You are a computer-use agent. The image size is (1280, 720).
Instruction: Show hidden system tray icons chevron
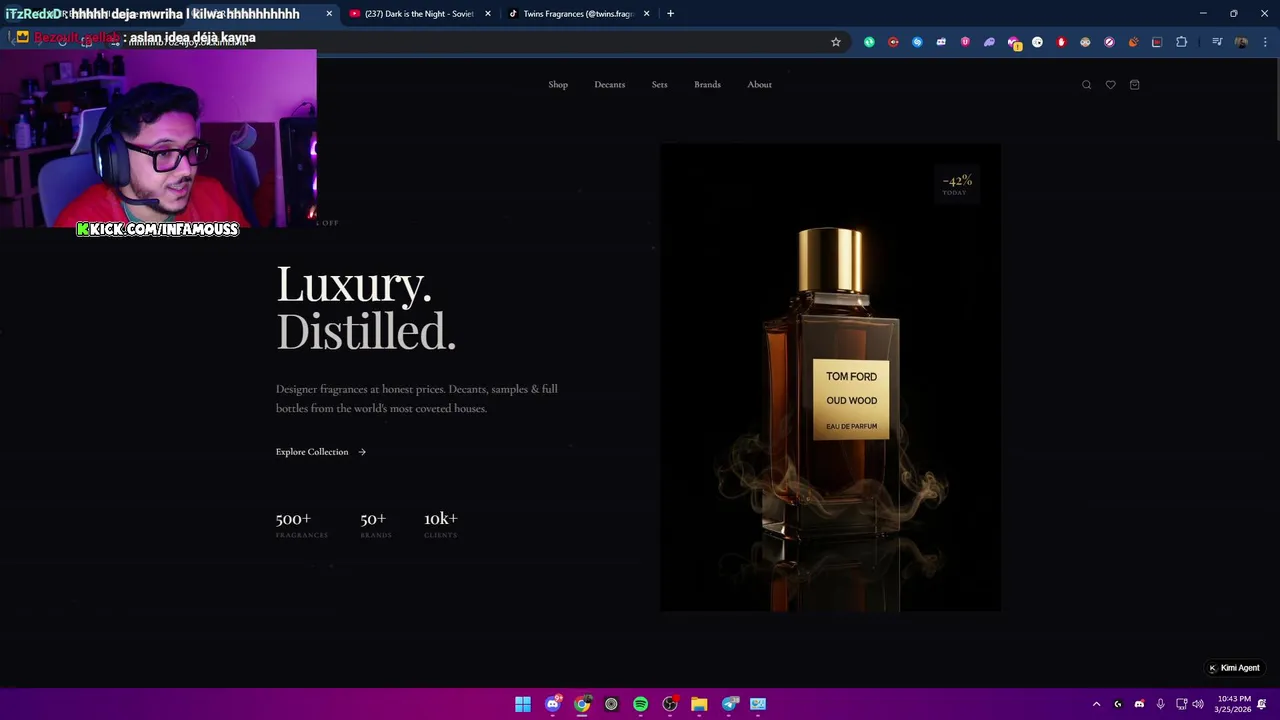click(x=1096, y=704)
